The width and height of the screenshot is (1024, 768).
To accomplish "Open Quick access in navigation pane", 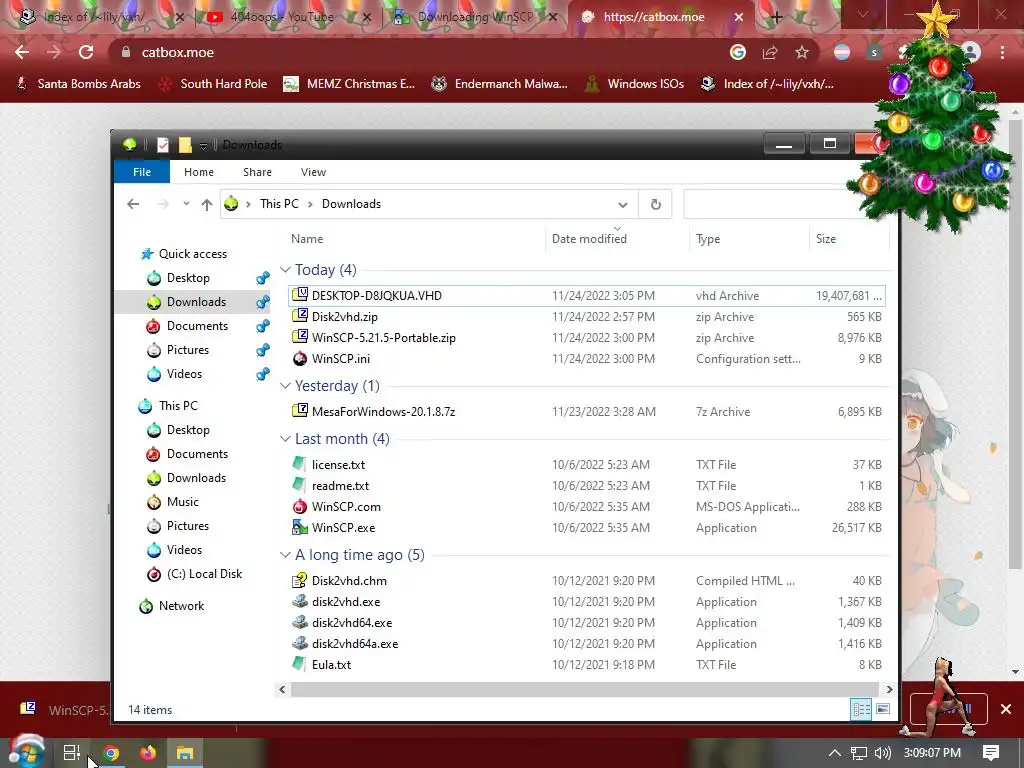I will click(193, 254).
